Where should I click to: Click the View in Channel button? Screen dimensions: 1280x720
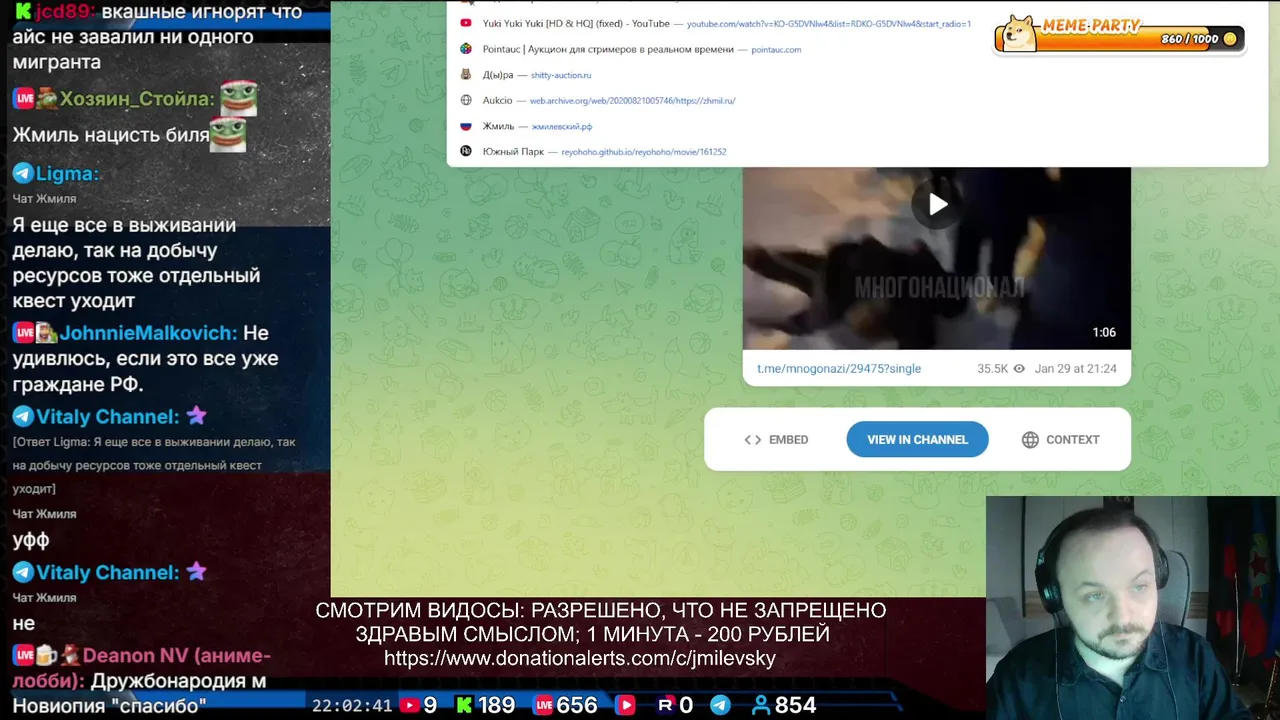pos(917,440)
